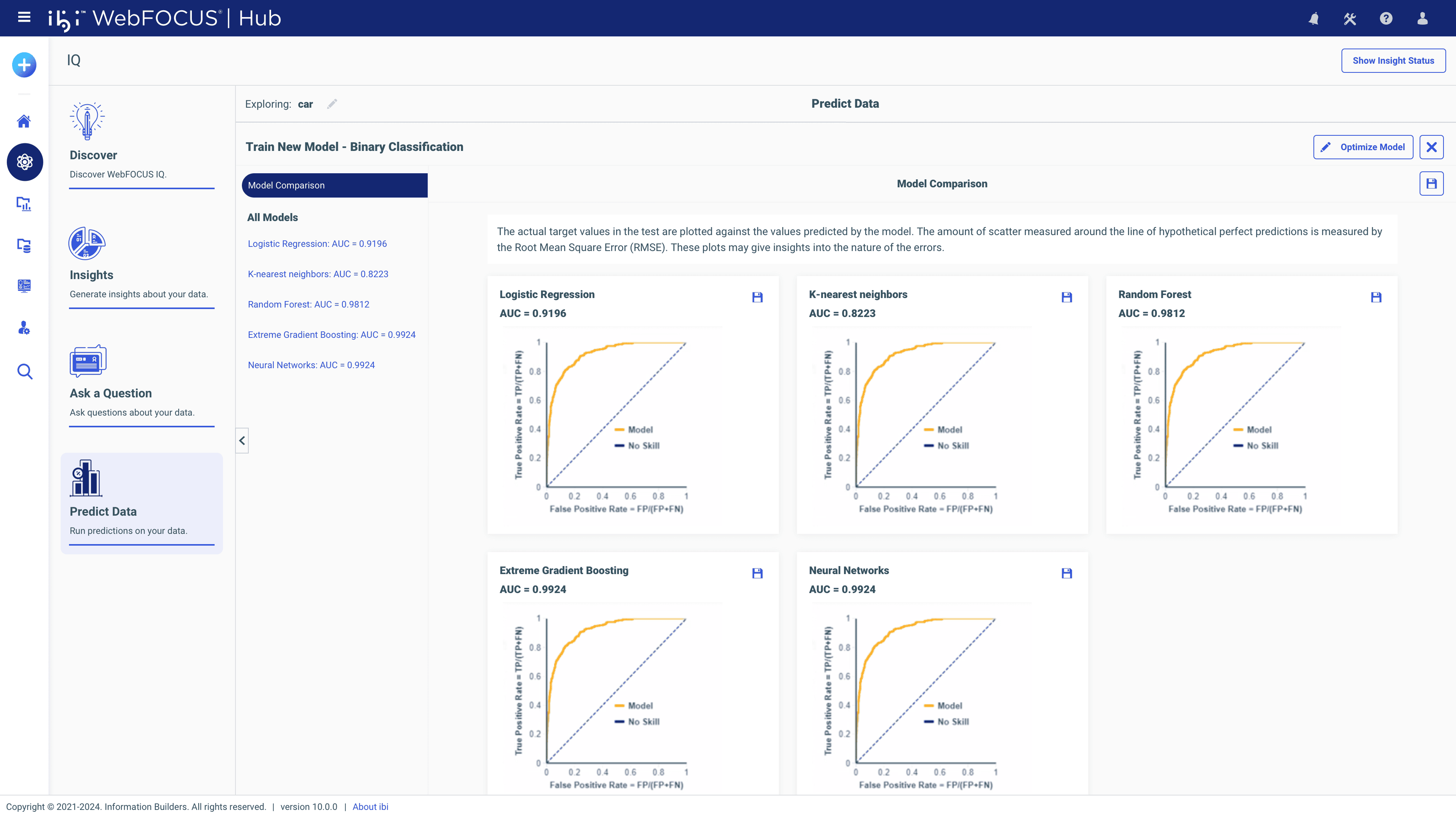Screen dimensions: 1456x819
Task: Open the tools wrench icon in header
Action: pos(1350,19)
